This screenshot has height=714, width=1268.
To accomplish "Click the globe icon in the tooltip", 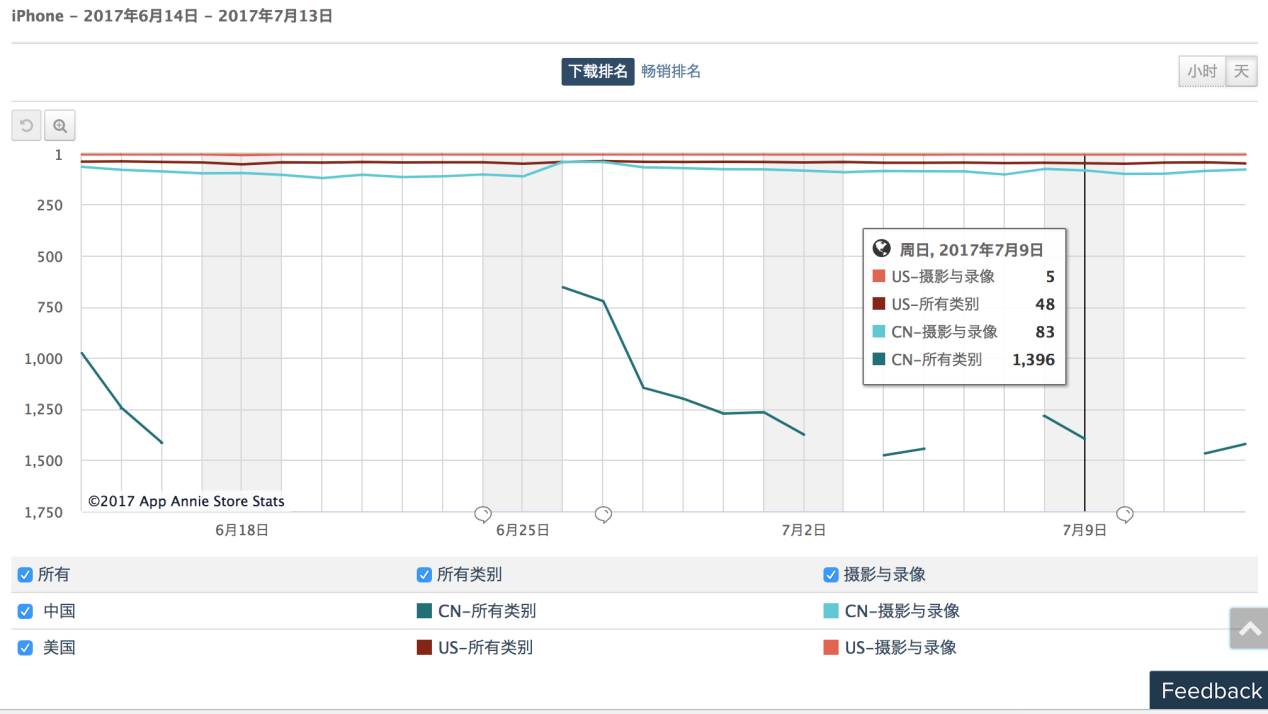I will coord(881,249).
